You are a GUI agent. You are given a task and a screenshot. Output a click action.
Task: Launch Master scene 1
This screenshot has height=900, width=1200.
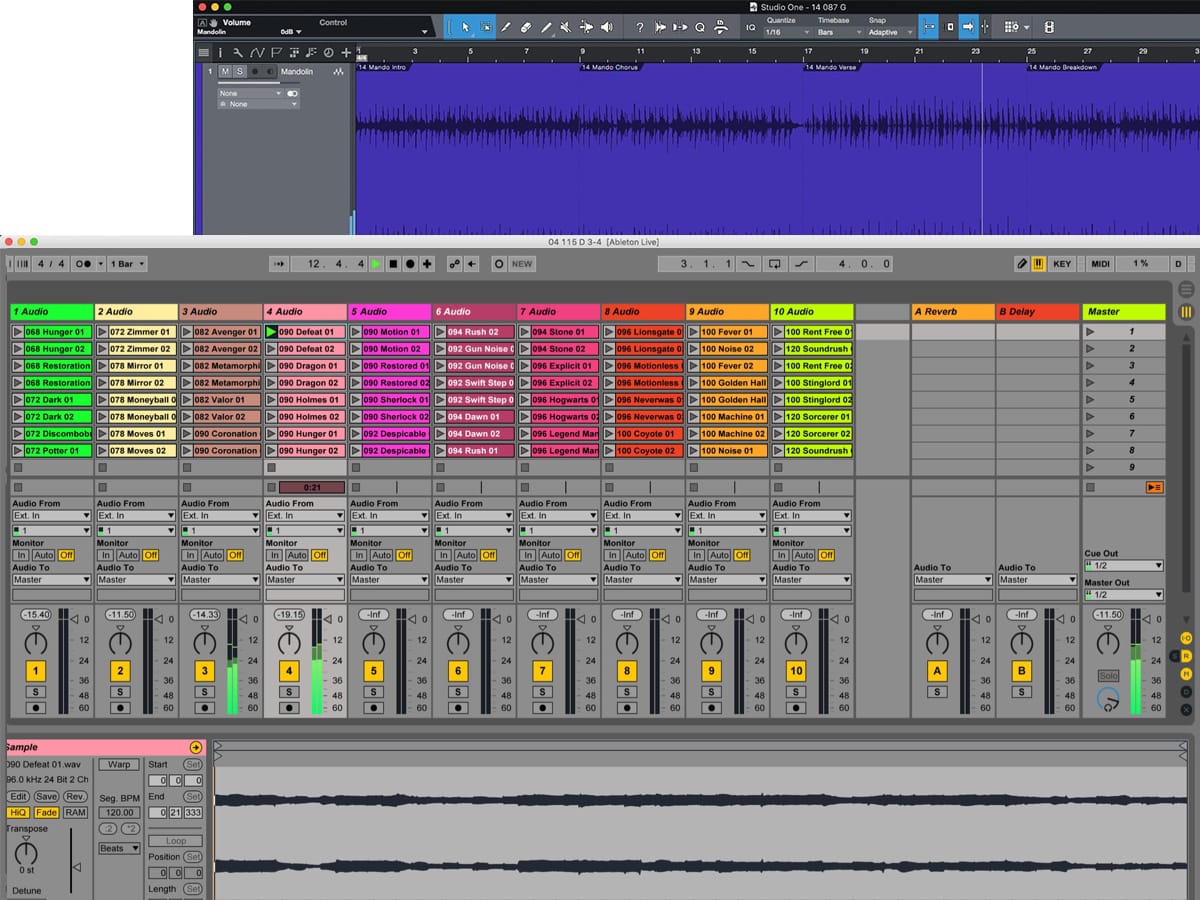pyautogui.click(x=1091, y=332)
